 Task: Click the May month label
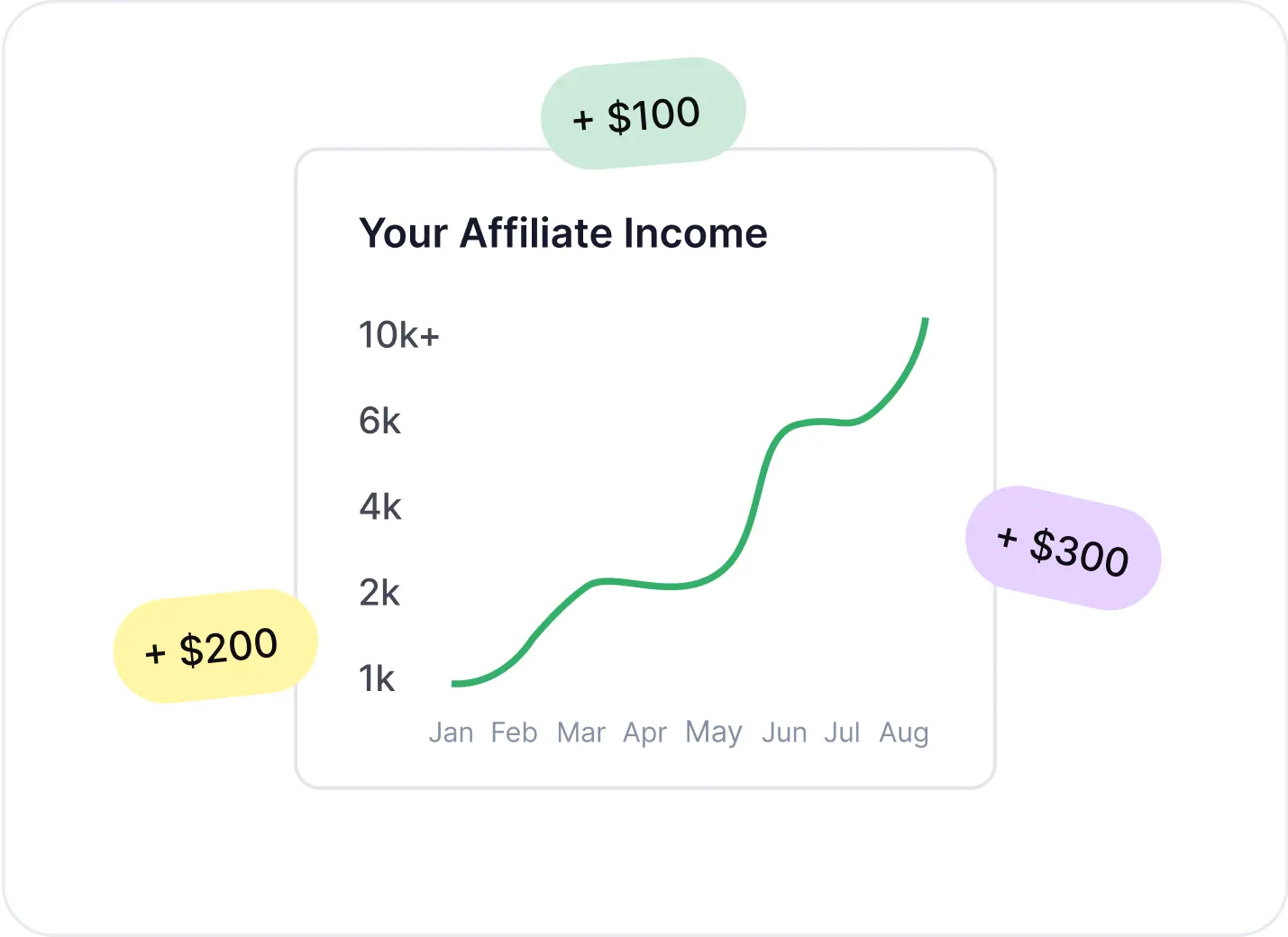(714, 733)
